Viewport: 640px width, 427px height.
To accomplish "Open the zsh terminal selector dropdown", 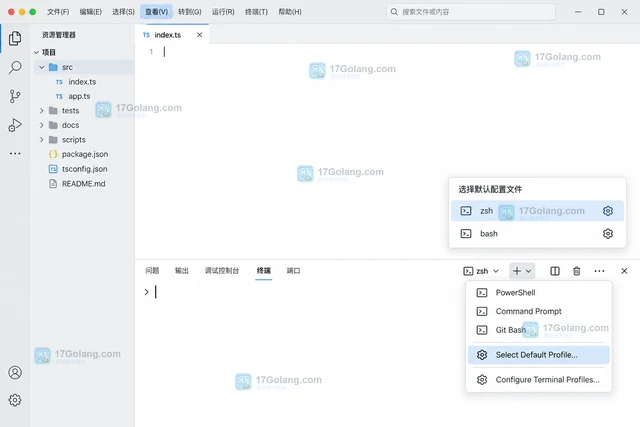I will pyautogui.click(x=481, y=271).
